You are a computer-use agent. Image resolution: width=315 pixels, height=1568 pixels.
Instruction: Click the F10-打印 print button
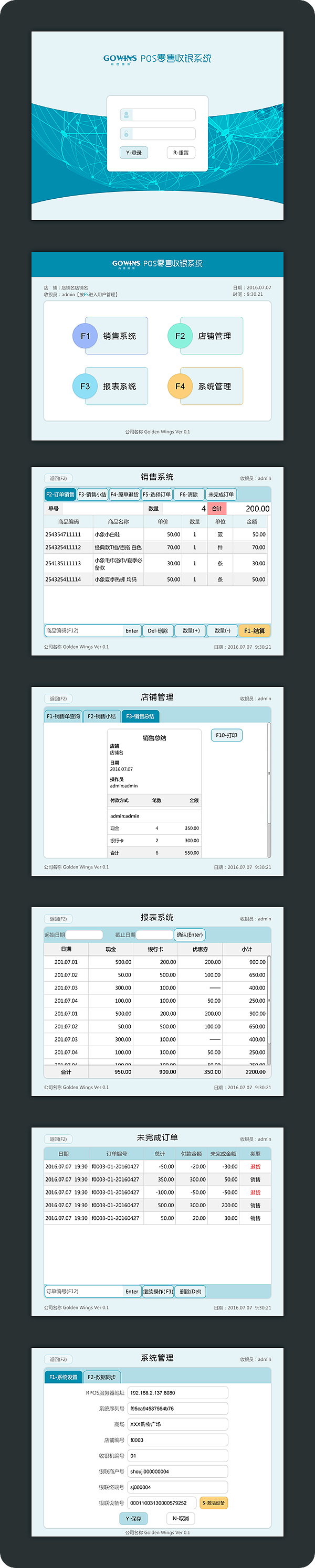click(x=227, y=735)
